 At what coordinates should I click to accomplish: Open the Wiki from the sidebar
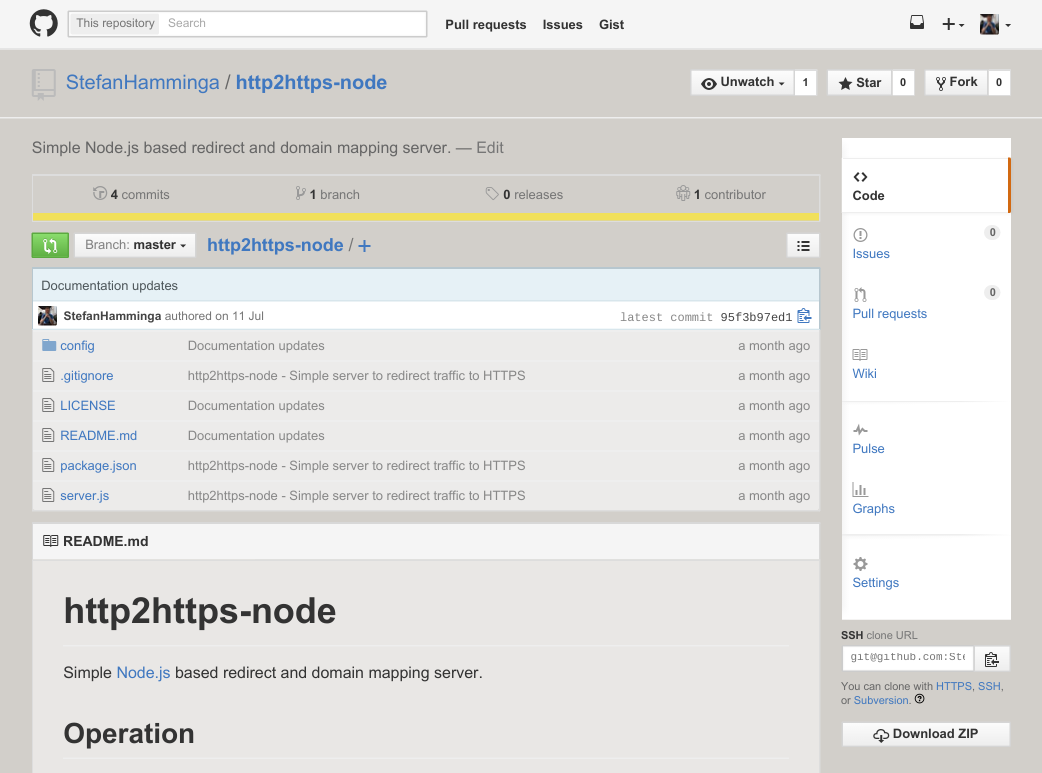tap(864, 373)
